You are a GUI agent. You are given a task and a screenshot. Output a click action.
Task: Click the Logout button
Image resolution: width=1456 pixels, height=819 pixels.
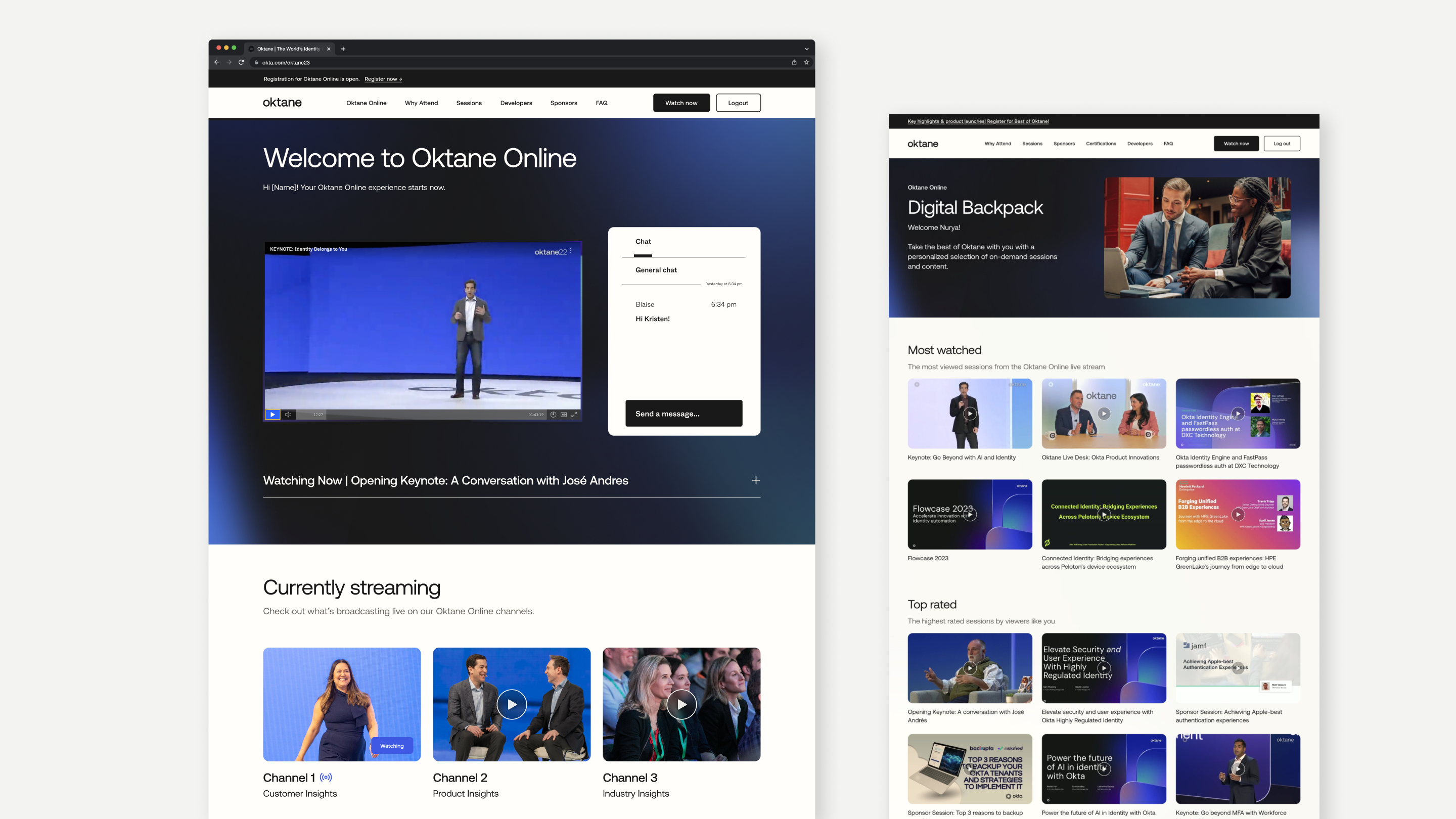738,103
